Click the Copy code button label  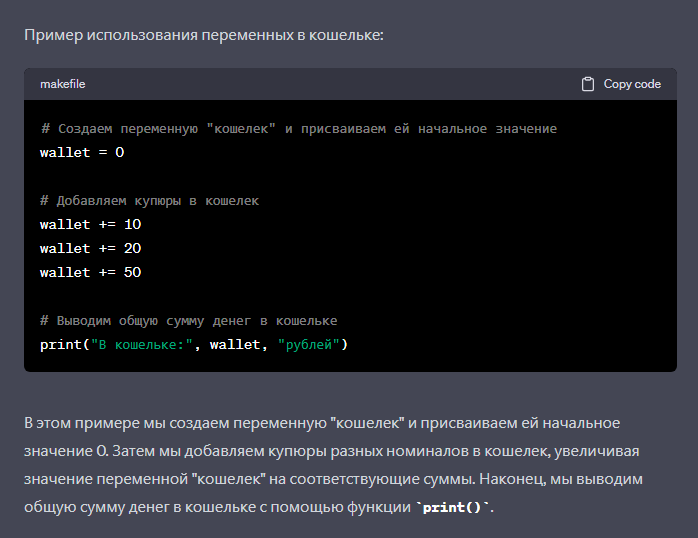(632, 84)
